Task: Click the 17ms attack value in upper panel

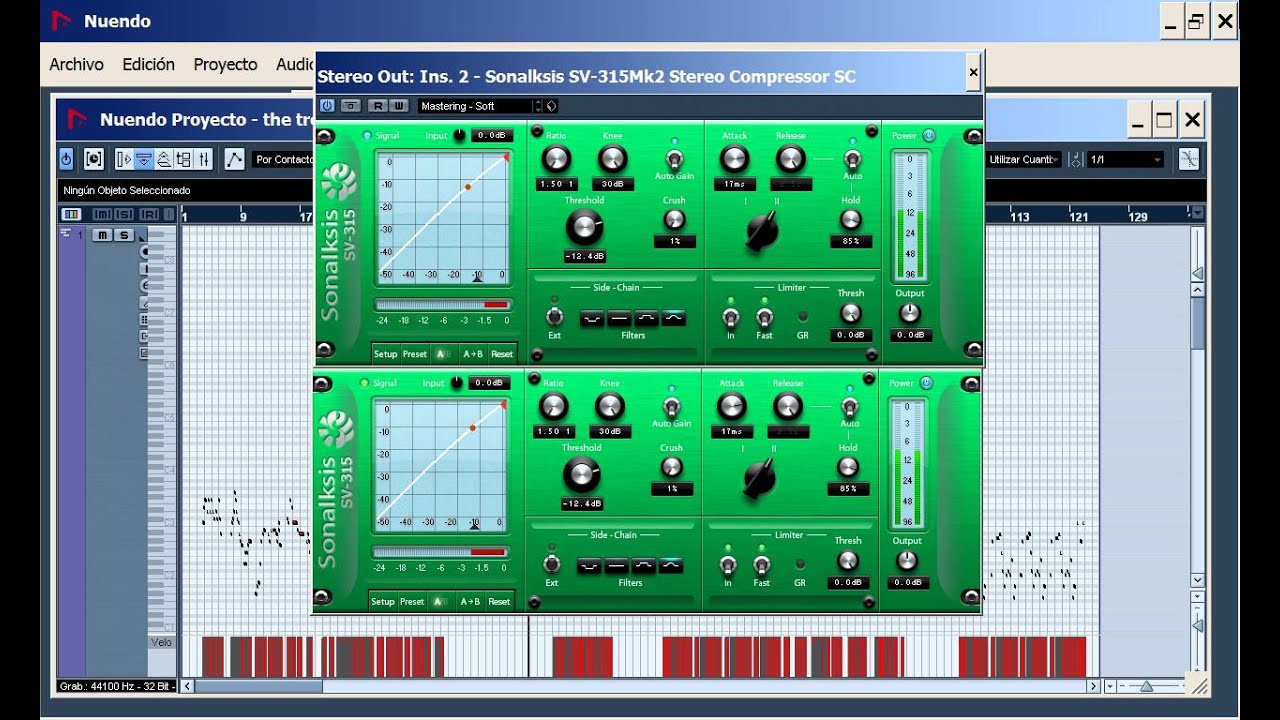Action: tap(734, 184)
